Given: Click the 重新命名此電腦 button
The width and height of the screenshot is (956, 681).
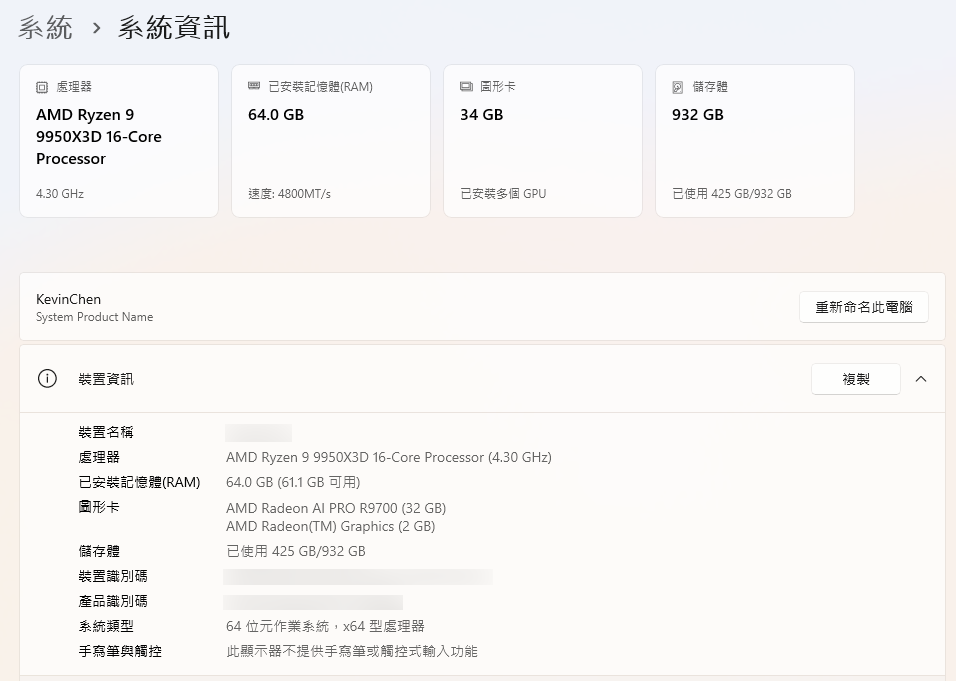Looking at the screenshot, I should pos(863,307).
